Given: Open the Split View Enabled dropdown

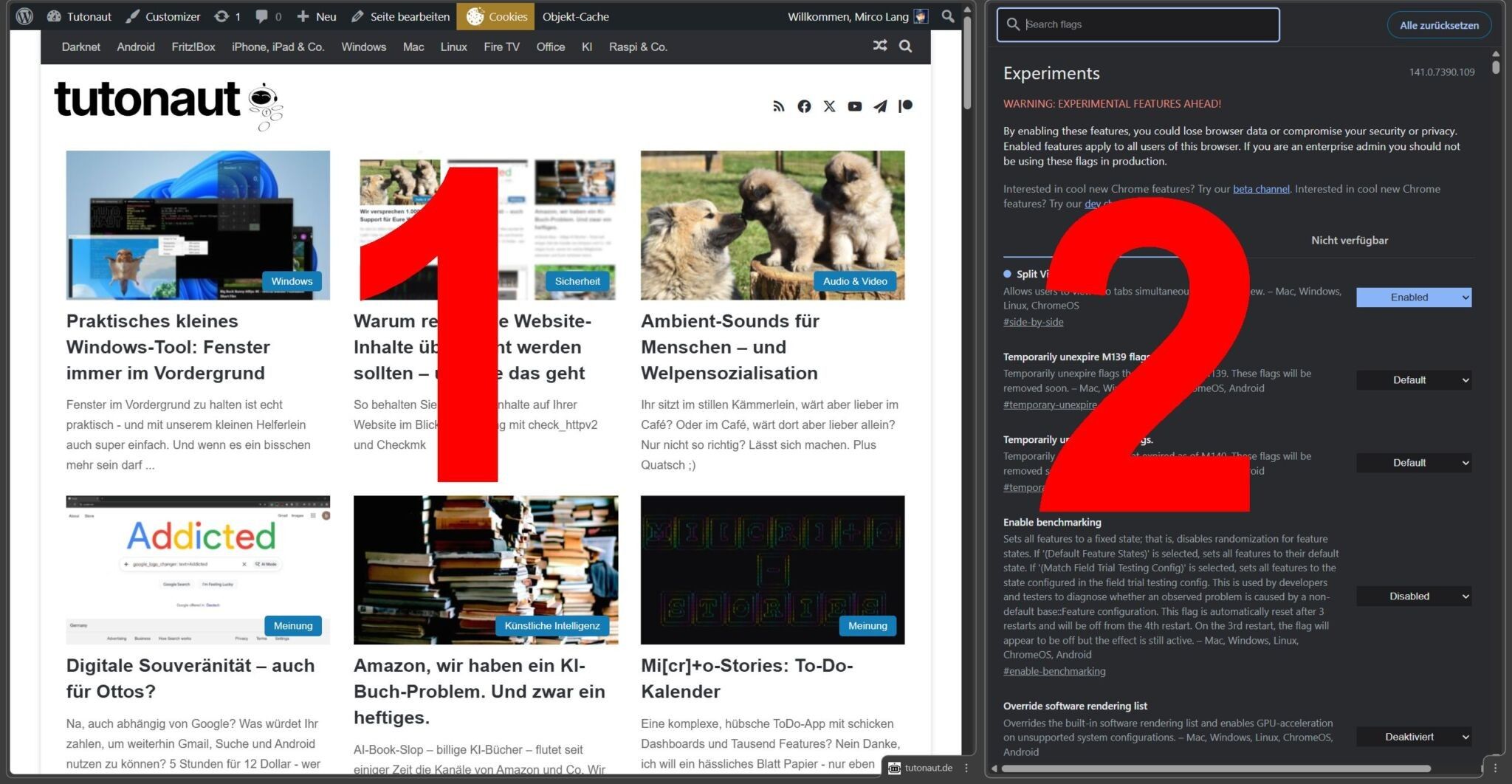Looking at the screenshot, I should [x=1413, y=298].
